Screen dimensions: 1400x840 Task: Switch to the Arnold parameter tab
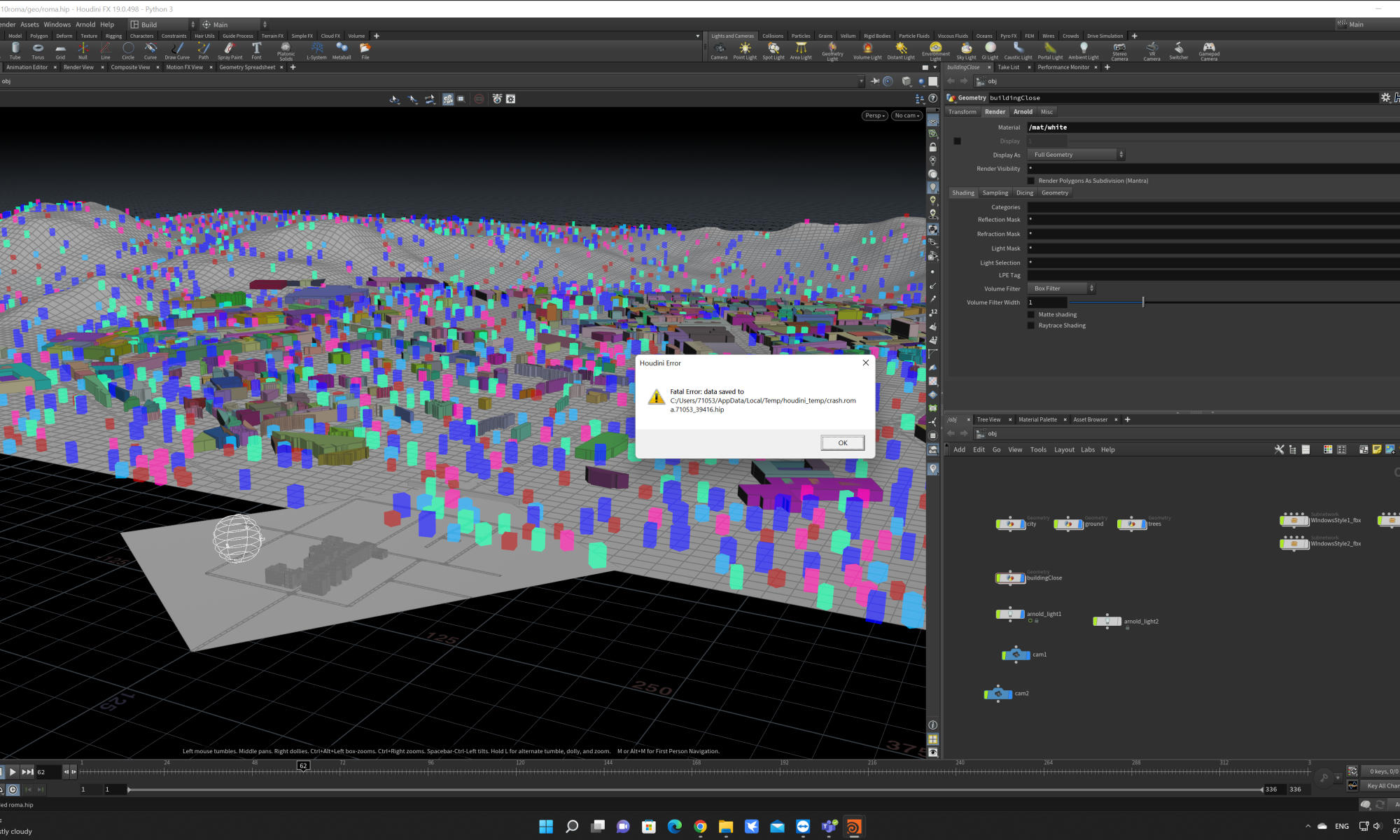[1023, 112]
